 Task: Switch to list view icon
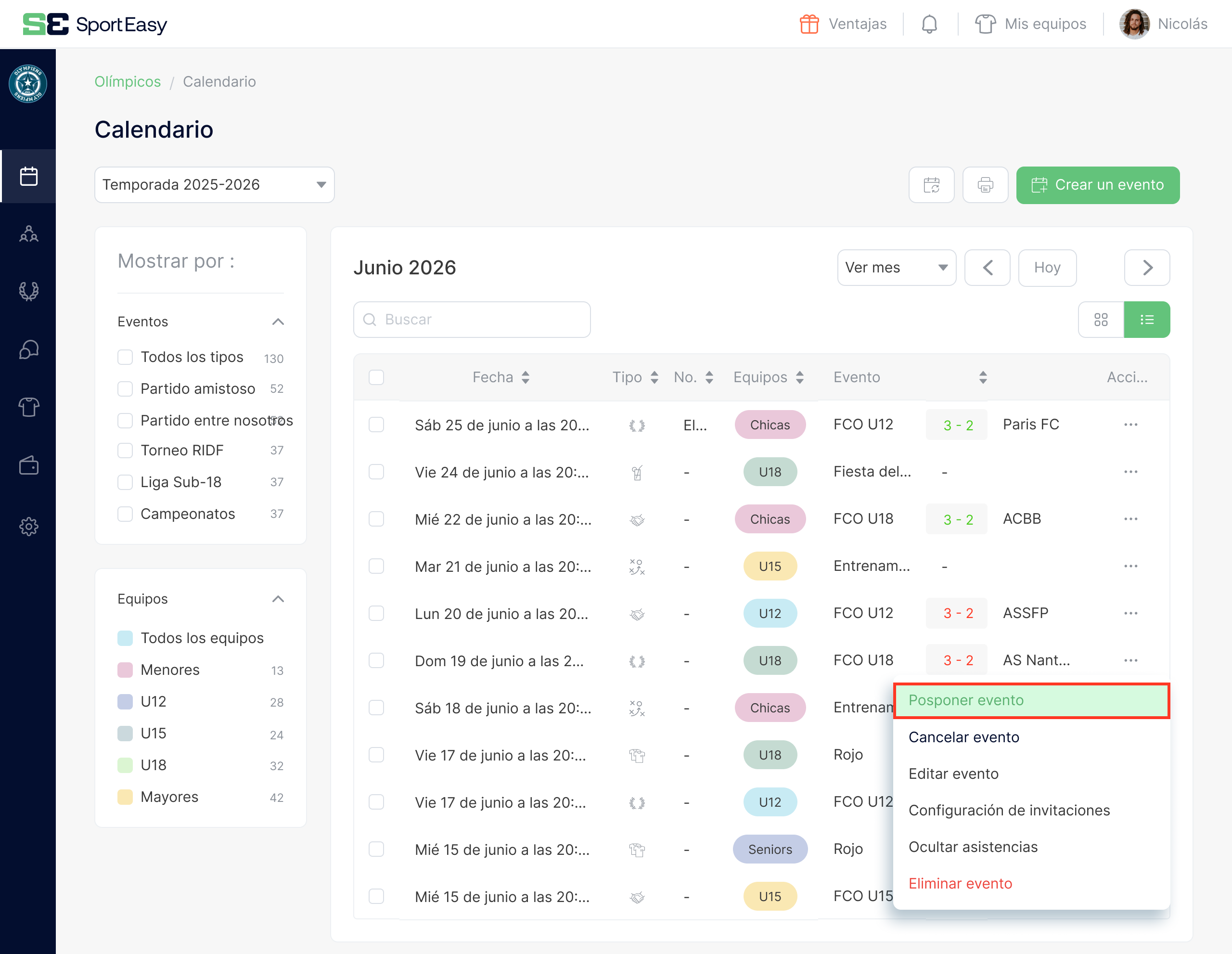tap(1146, 320)
